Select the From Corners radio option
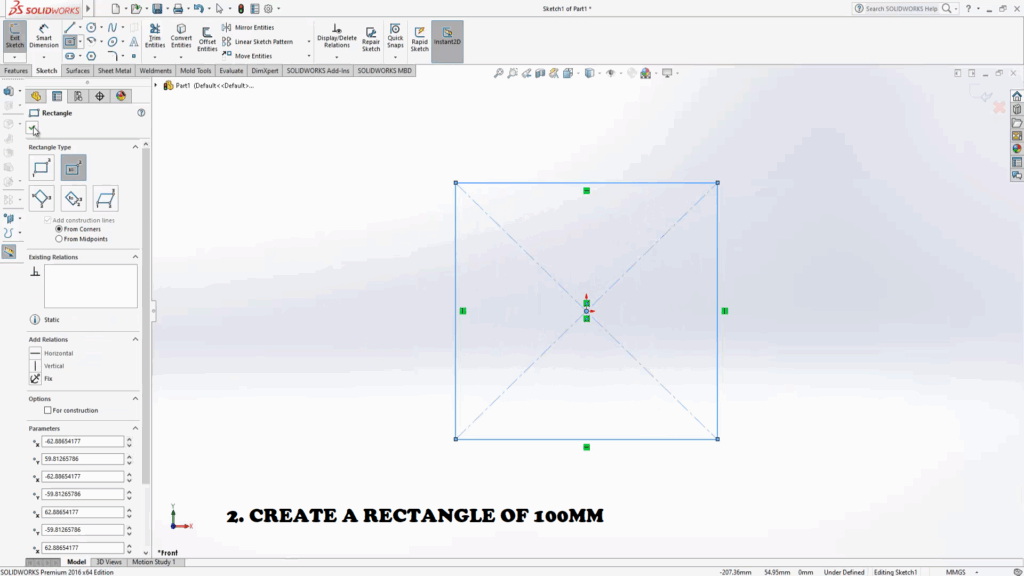The image size is (1024, 576). point(60,229)
